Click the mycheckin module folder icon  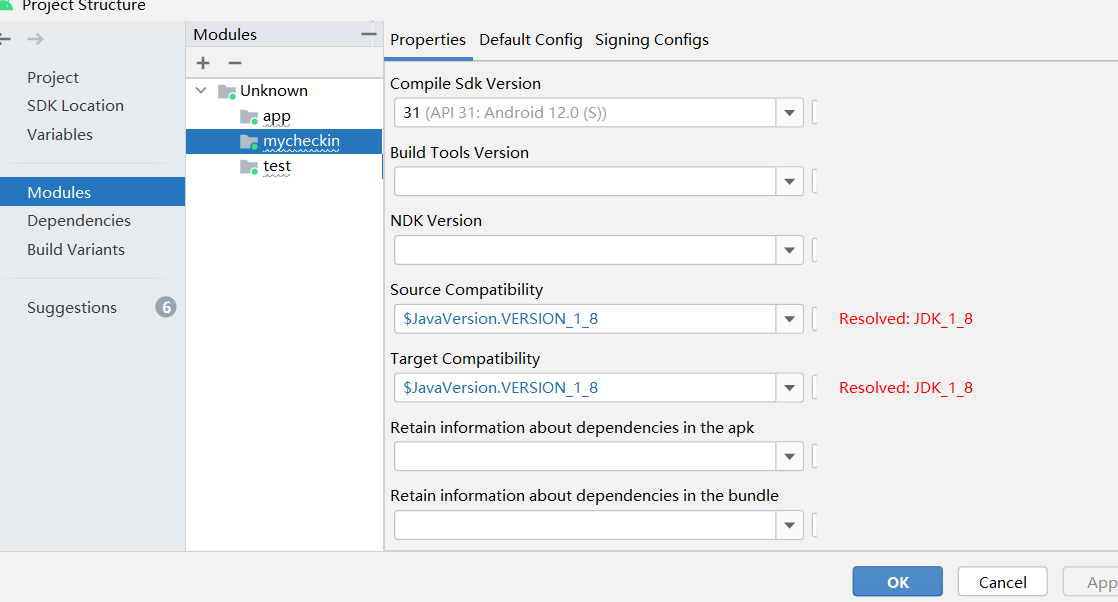(249, 142)
